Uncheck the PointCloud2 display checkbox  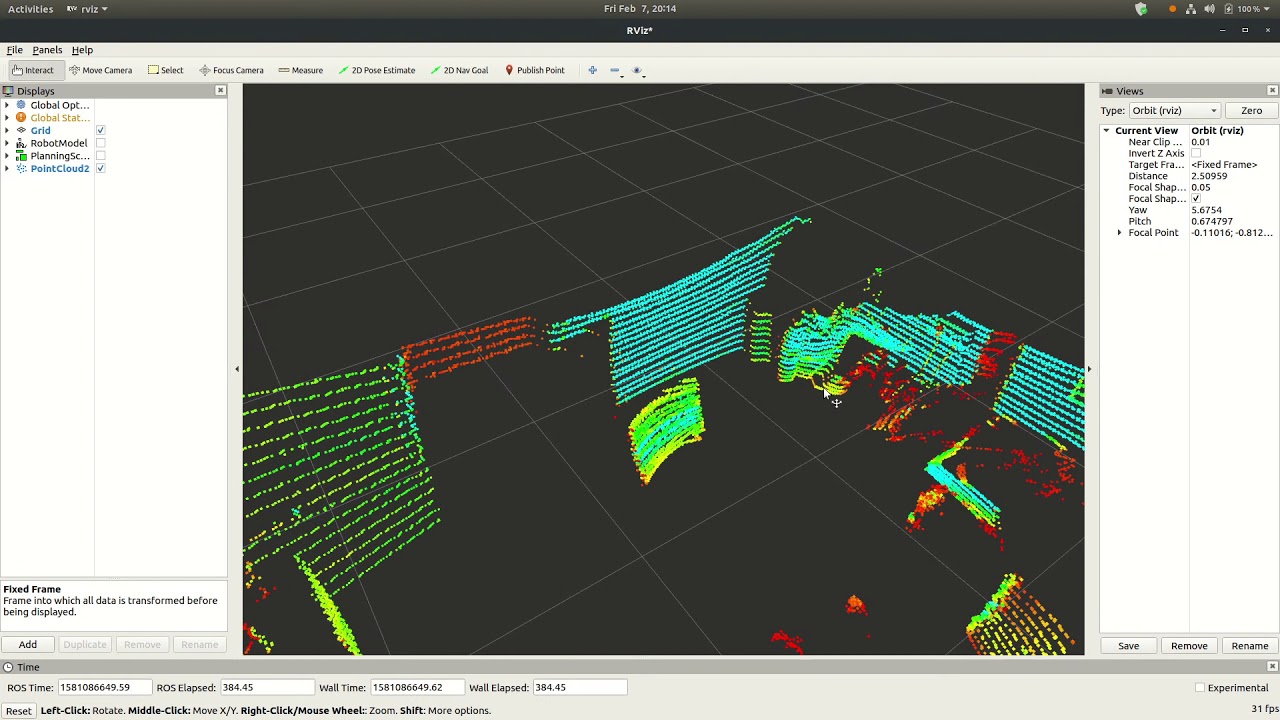coord(100,168)
